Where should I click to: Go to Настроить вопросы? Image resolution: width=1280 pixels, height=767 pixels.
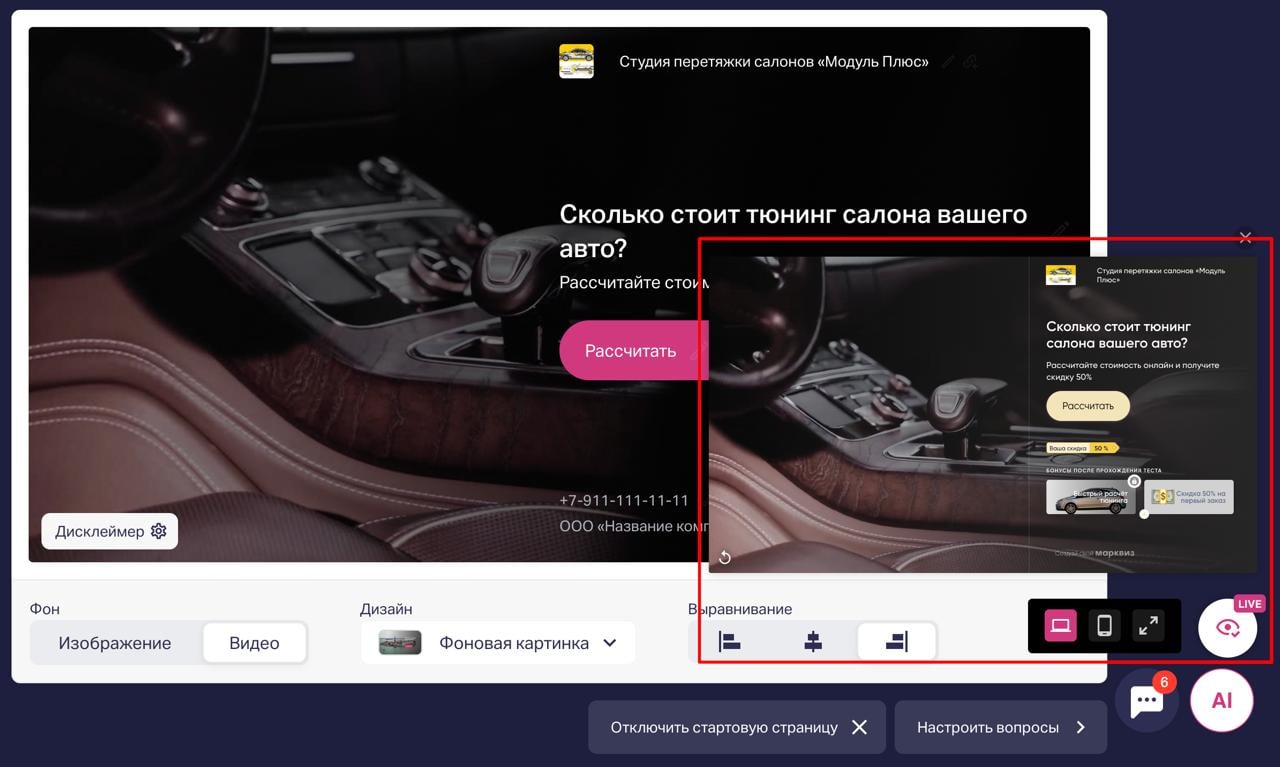pyautogui.click(x=1000, y=727)
